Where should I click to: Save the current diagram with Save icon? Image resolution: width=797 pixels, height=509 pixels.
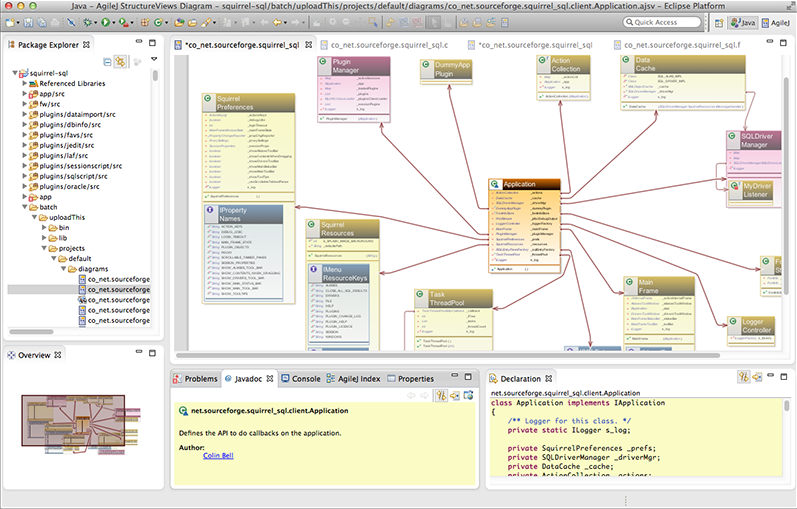tap(28, 22)
